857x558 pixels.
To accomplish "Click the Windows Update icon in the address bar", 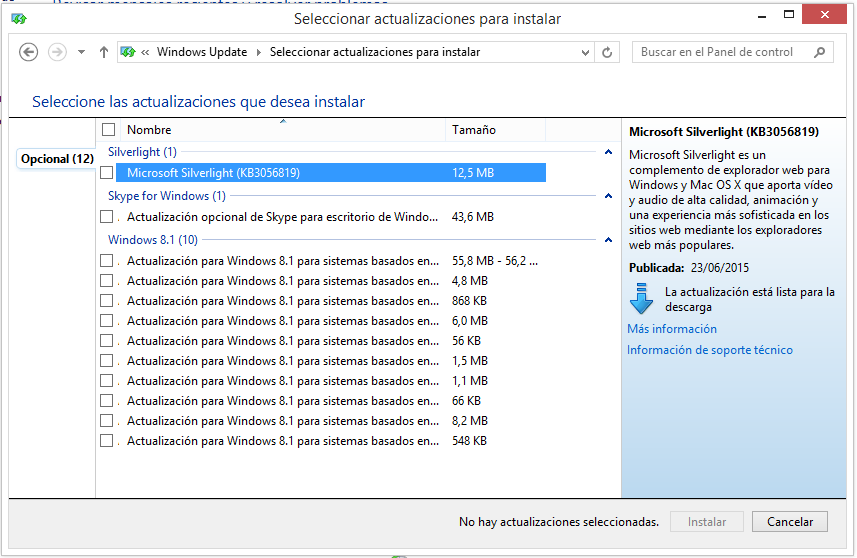I will 128,52.
